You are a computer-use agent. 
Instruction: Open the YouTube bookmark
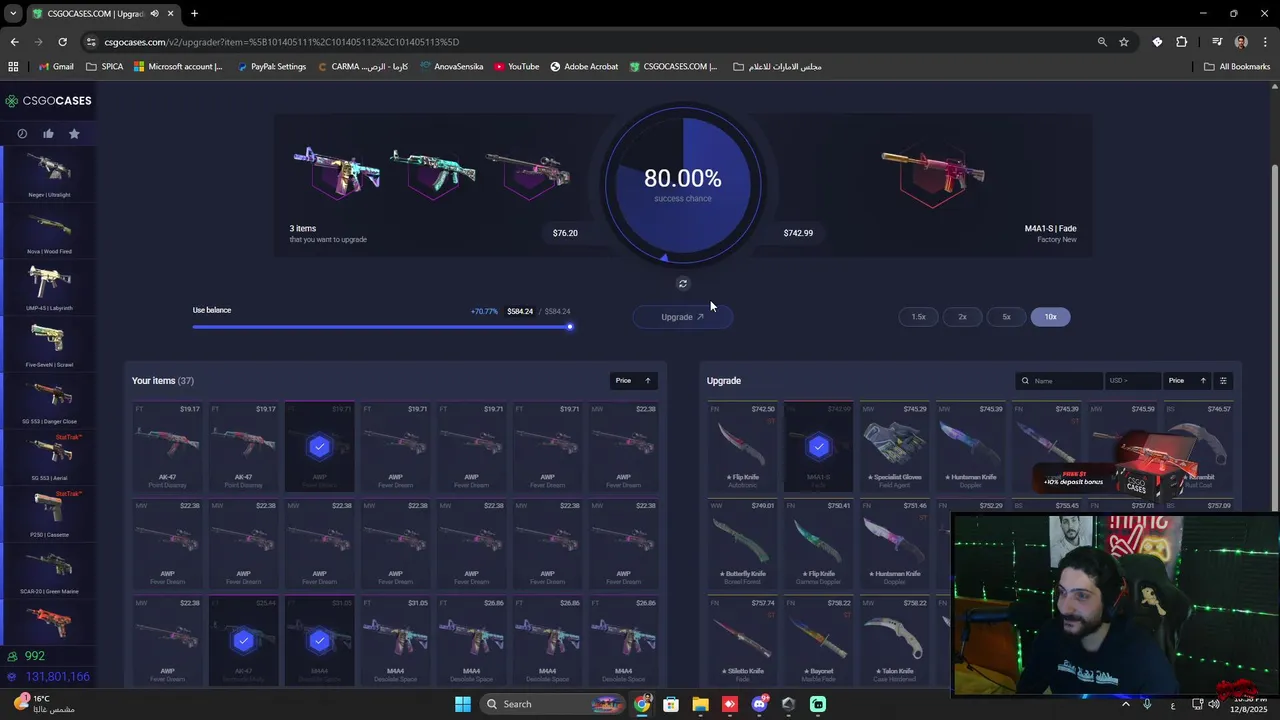[x=516, y=67]
